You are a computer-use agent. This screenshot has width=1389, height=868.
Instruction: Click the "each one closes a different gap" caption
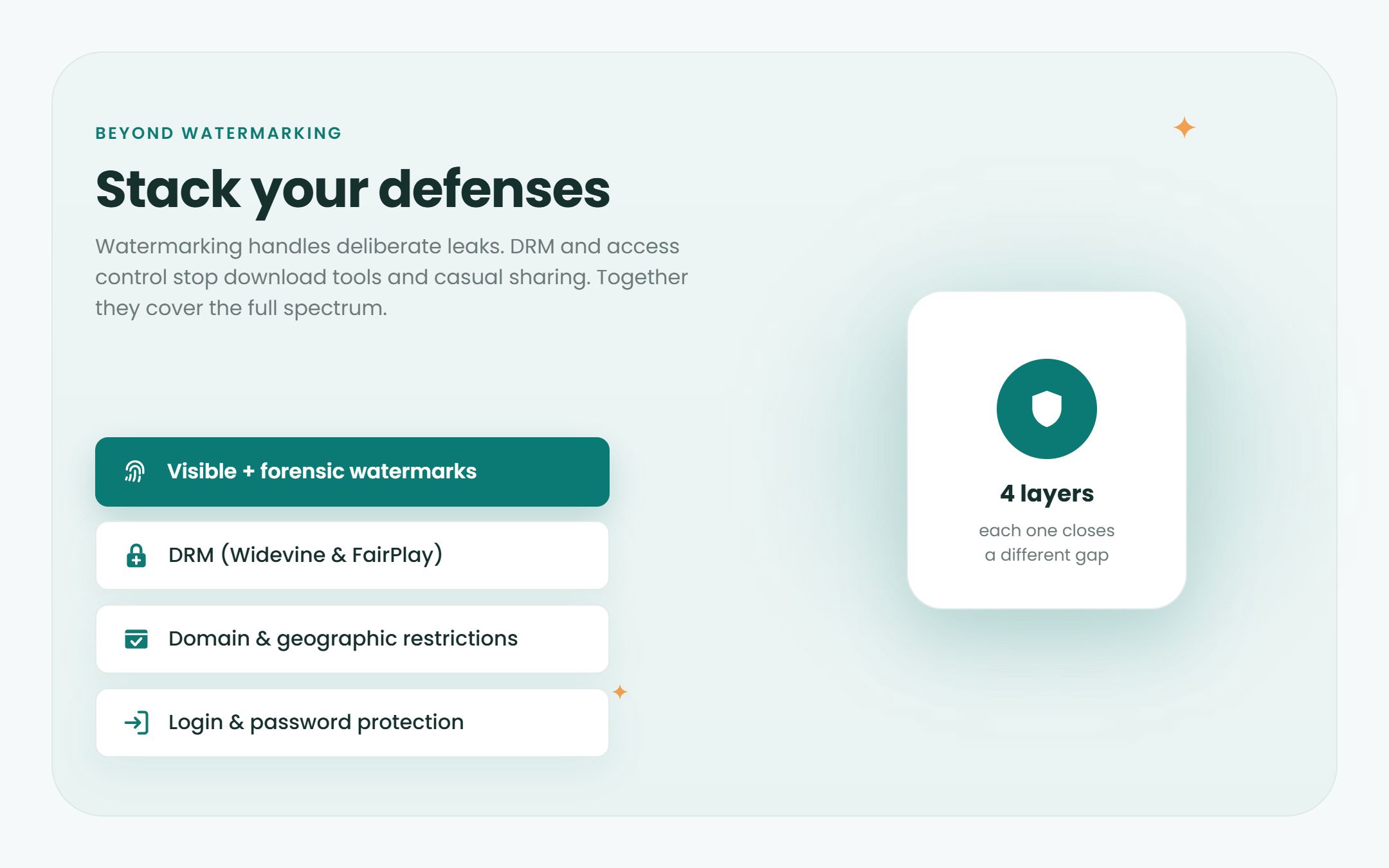pyautogui.click(x=1047, y=543)
